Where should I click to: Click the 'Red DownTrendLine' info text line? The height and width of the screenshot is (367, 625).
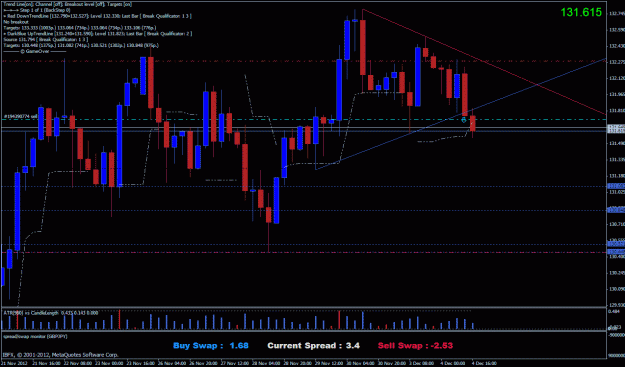click(x=98, y=16)
